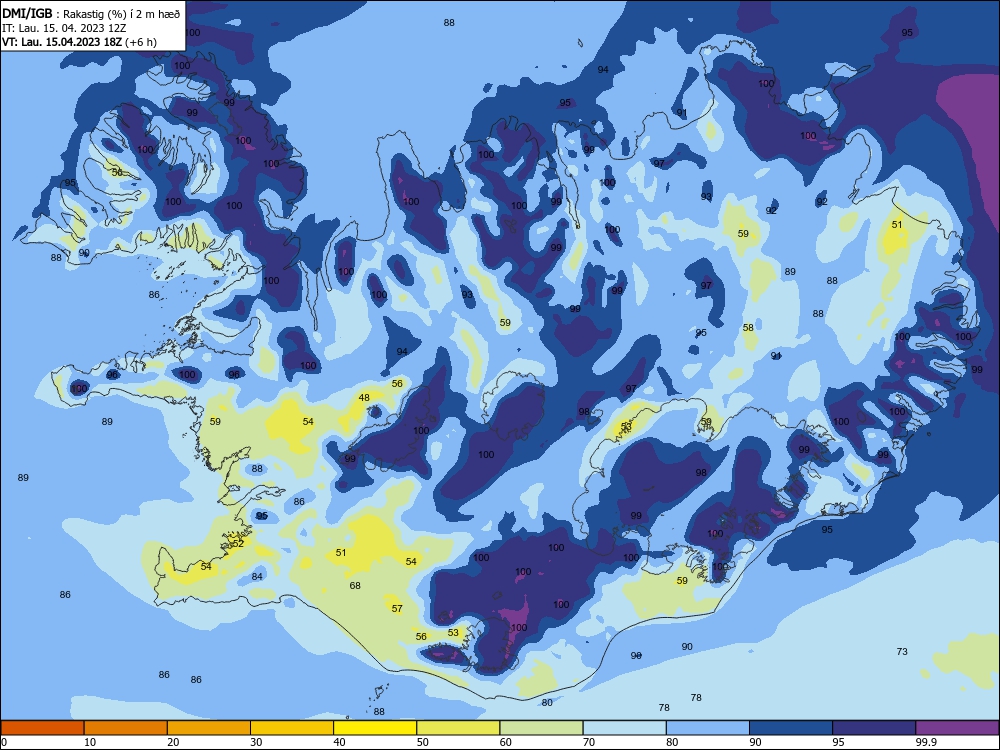Click the '84' humidity value on the map
Screen dimensions: 1000x750
point(257,577)
